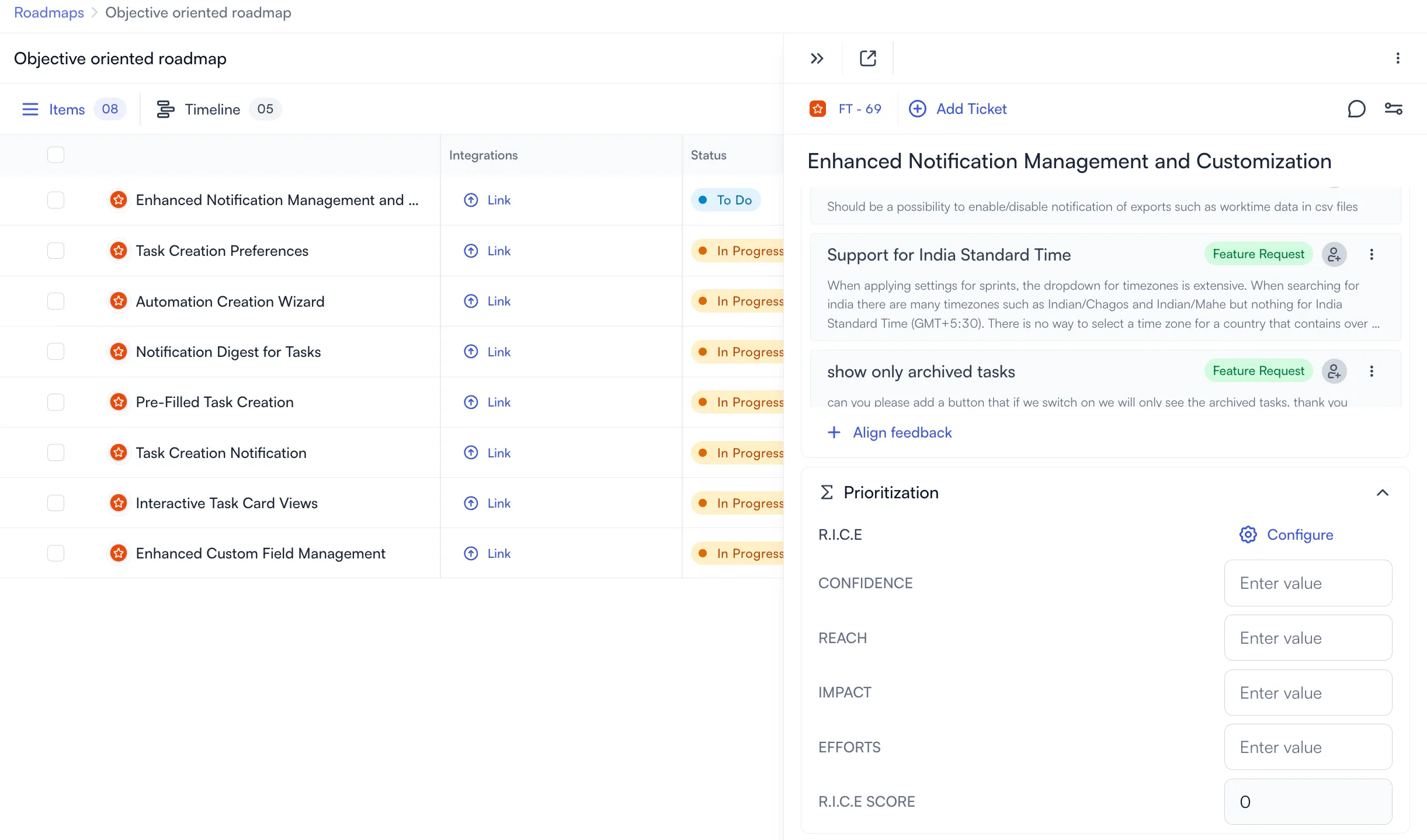
Task: Open Link for Enhanced Custom Field Management row
Action: click(x=487, y=553)
